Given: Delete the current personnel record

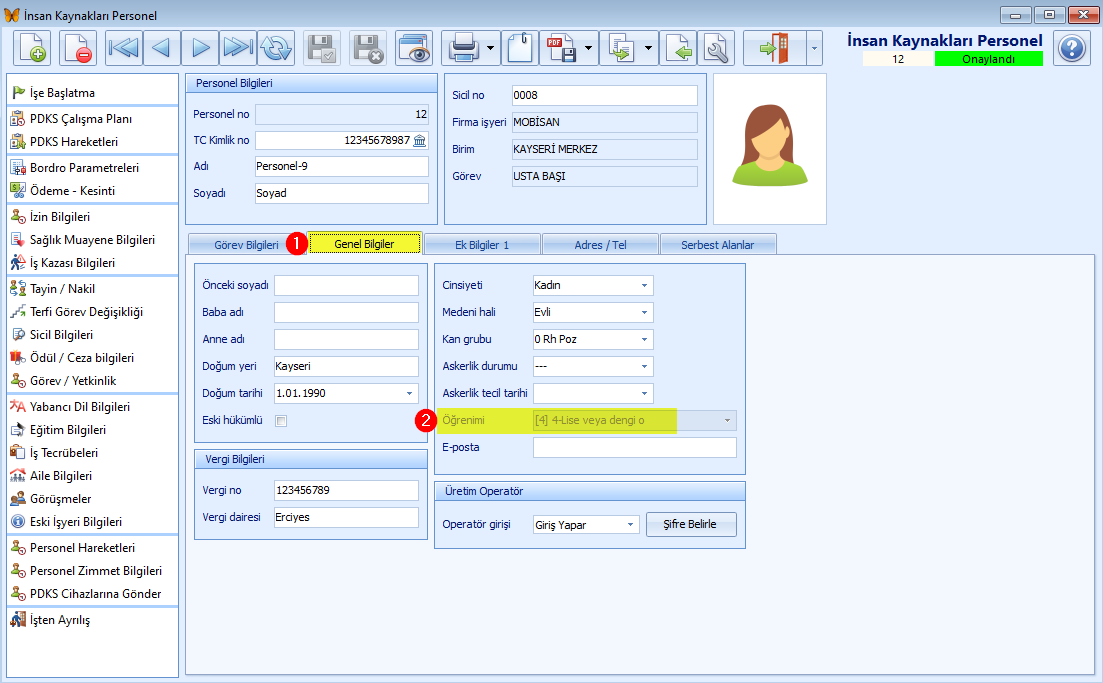Looking at the screenshot, I should [76, 47].
